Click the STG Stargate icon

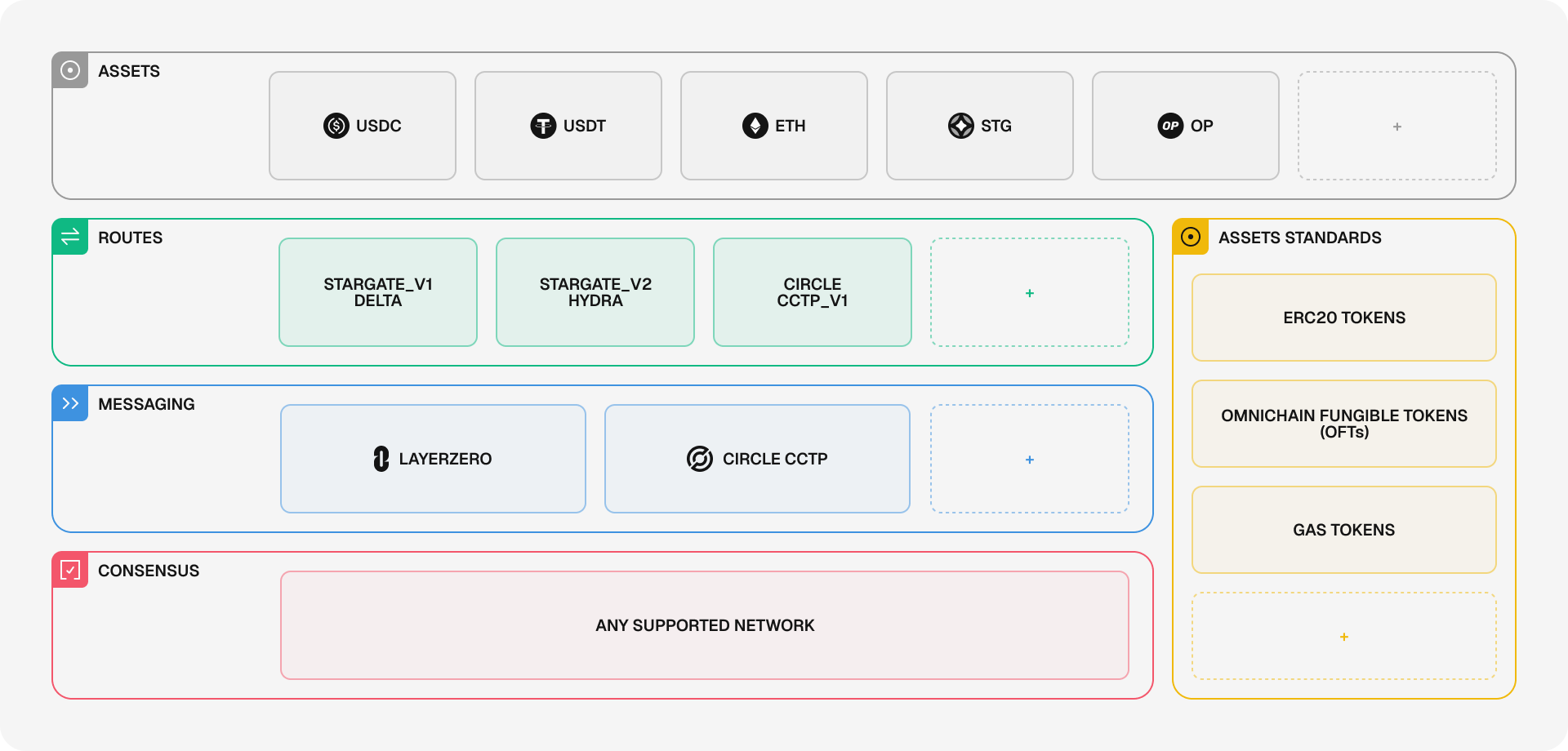pyautogui.click(x=960, y=126)
